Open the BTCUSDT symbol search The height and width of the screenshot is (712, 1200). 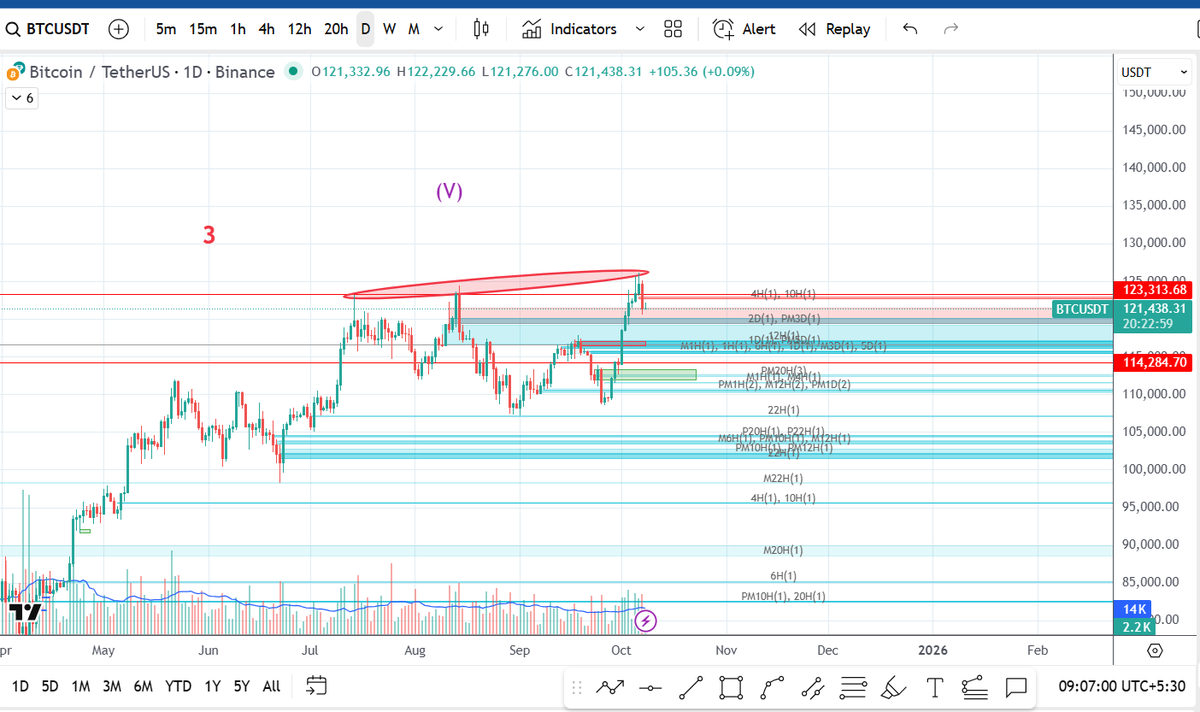click(49, 29)
